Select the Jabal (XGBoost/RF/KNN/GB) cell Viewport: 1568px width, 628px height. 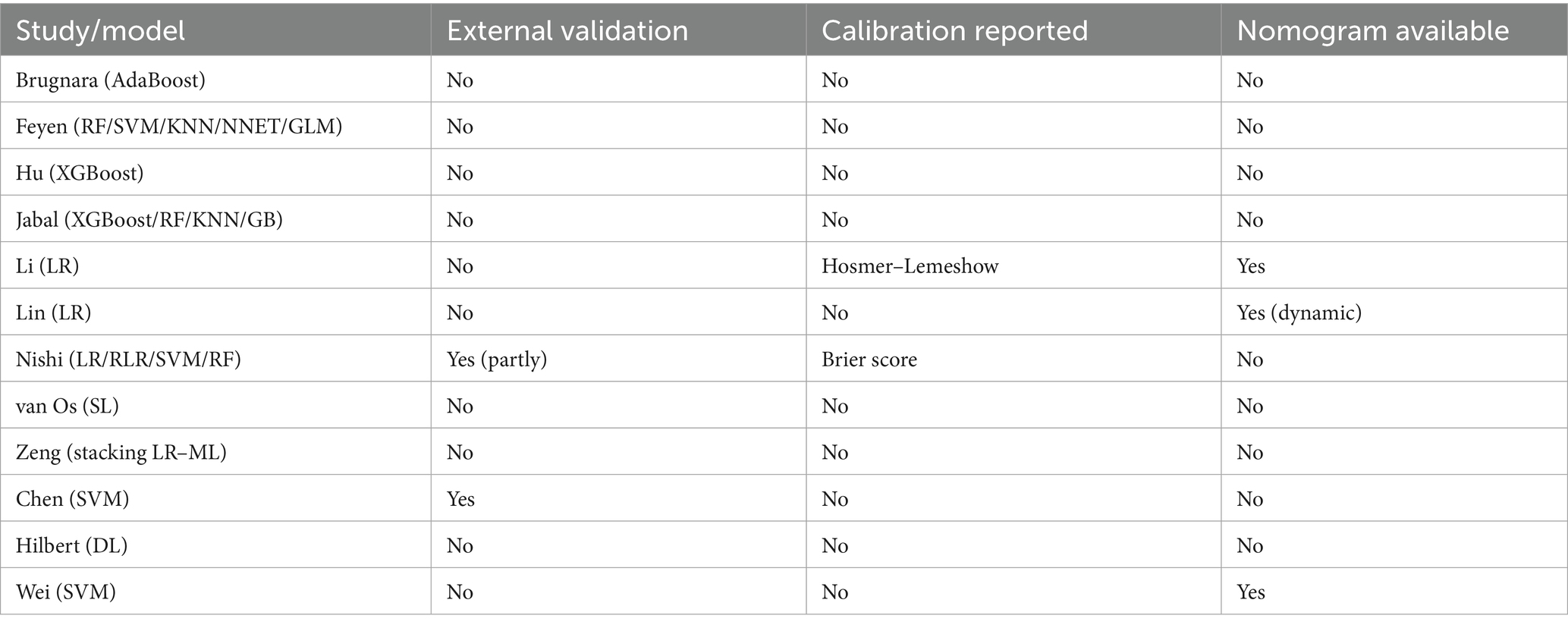[149, 220]
